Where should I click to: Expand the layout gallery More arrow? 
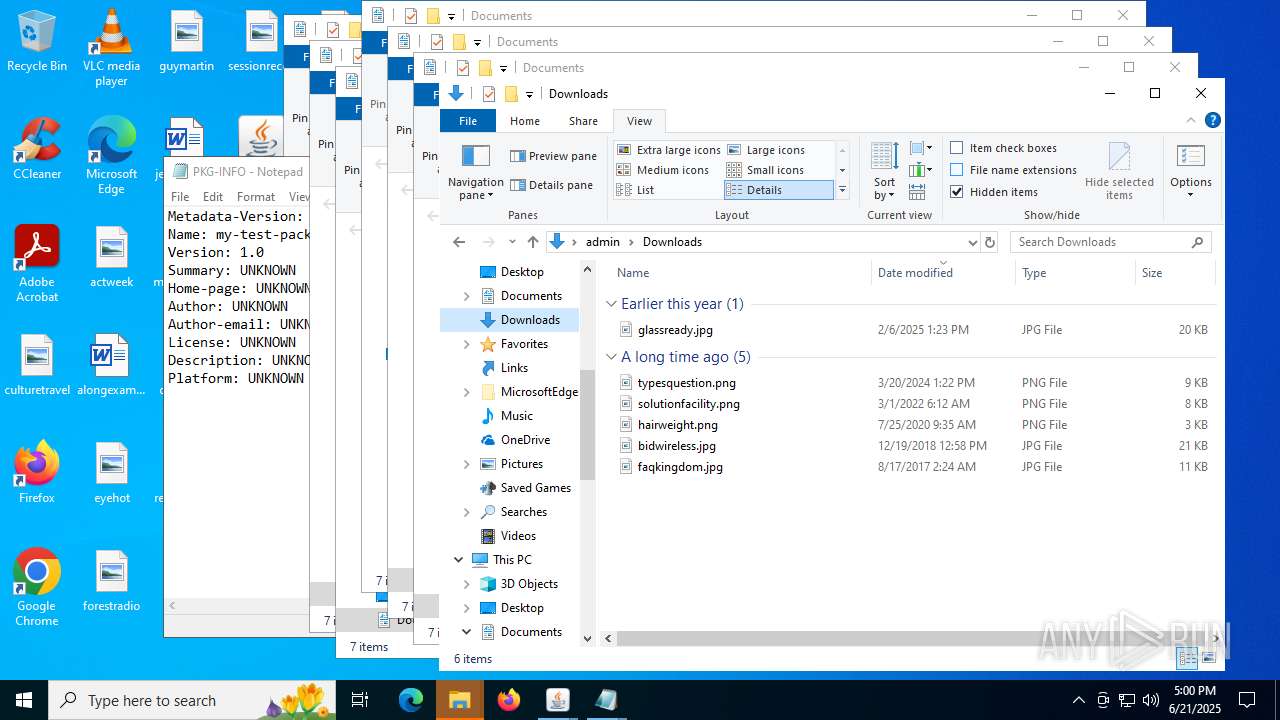pos(842,190)
